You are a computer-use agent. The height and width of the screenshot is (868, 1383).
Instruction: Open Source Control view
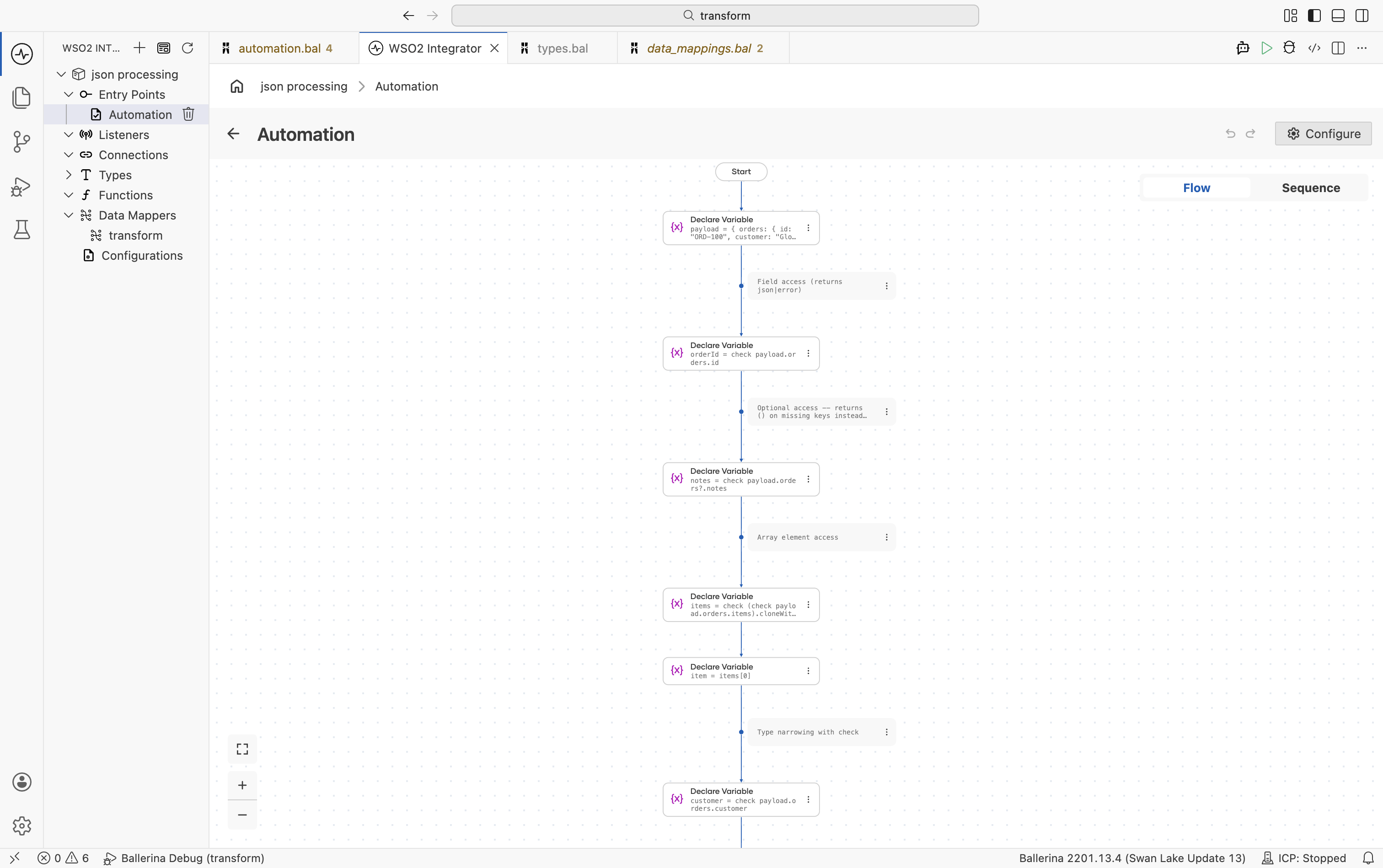pos(22,142)
